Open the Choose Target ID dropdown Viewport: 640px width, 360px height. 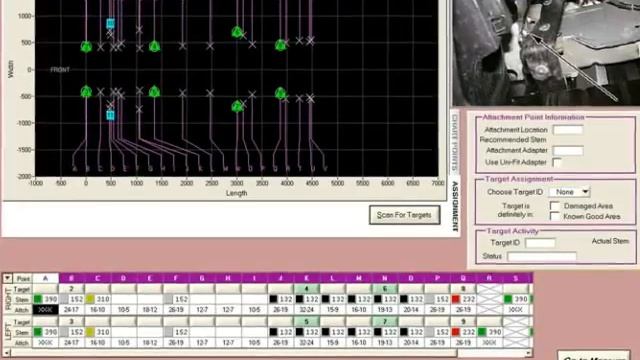[x=585, y=191]
